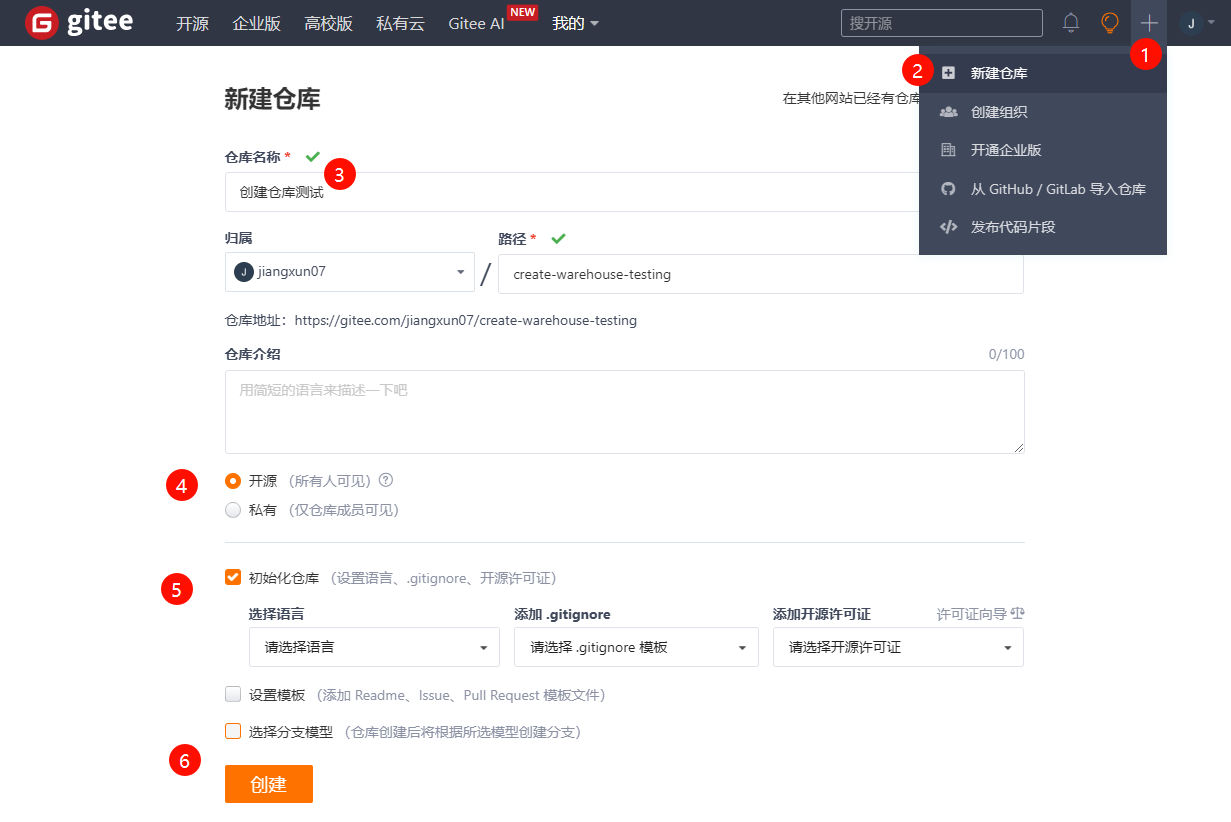Click the GitHub icon in the import menu item
Image resolution: width=1231 pixels, height=822 pixels.
(948, 188)
